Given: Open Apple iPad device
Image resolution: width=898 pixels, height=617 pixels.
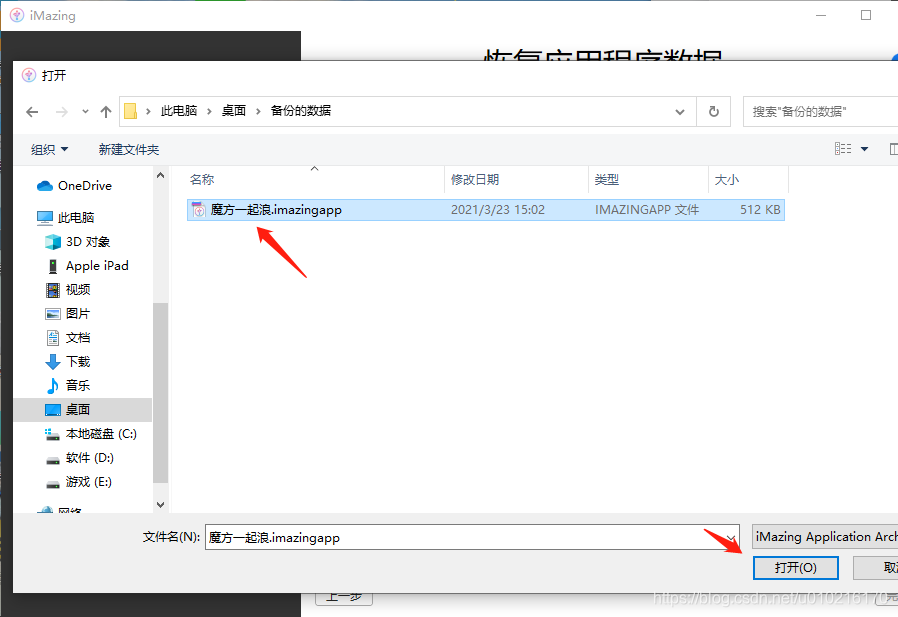Looking at the screenshot, I should point(97,266).
